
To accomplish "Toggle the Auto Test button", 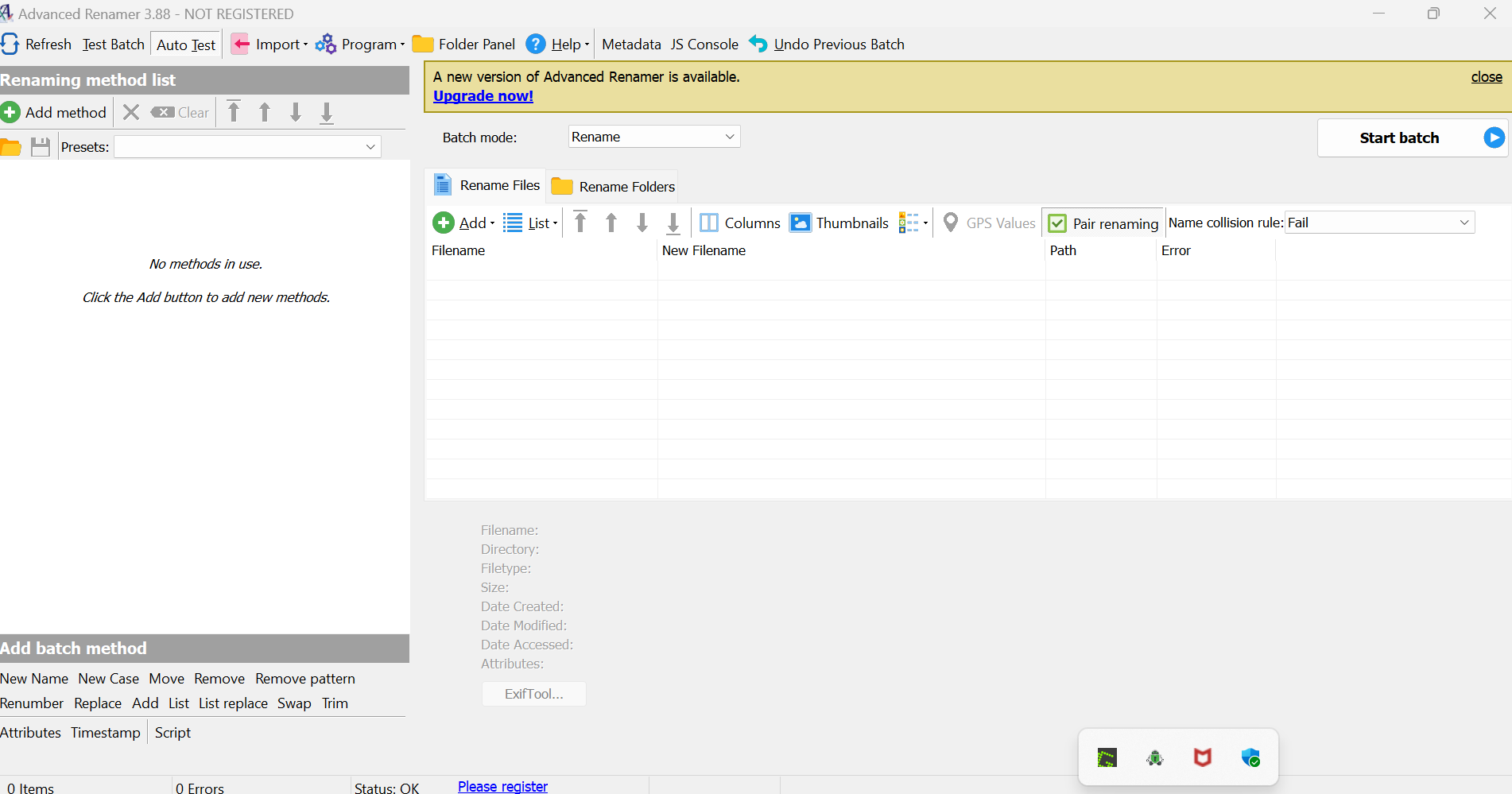I will 186,45.
